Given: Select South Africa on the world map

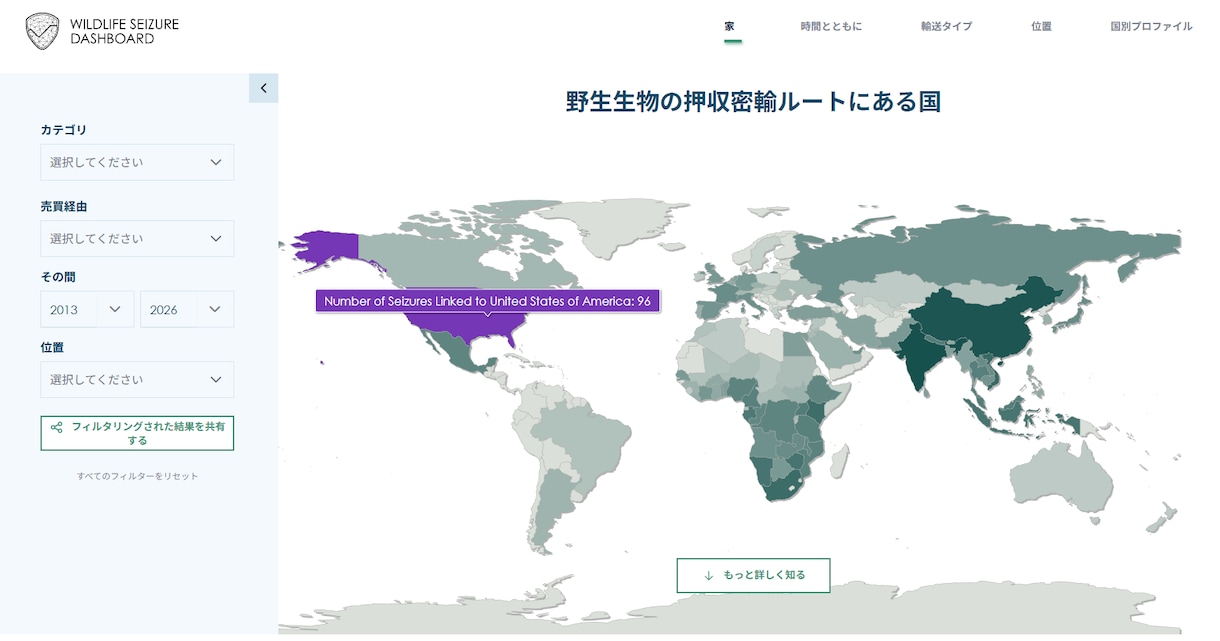Looking at the screenshot, I should tap(785, 487).
